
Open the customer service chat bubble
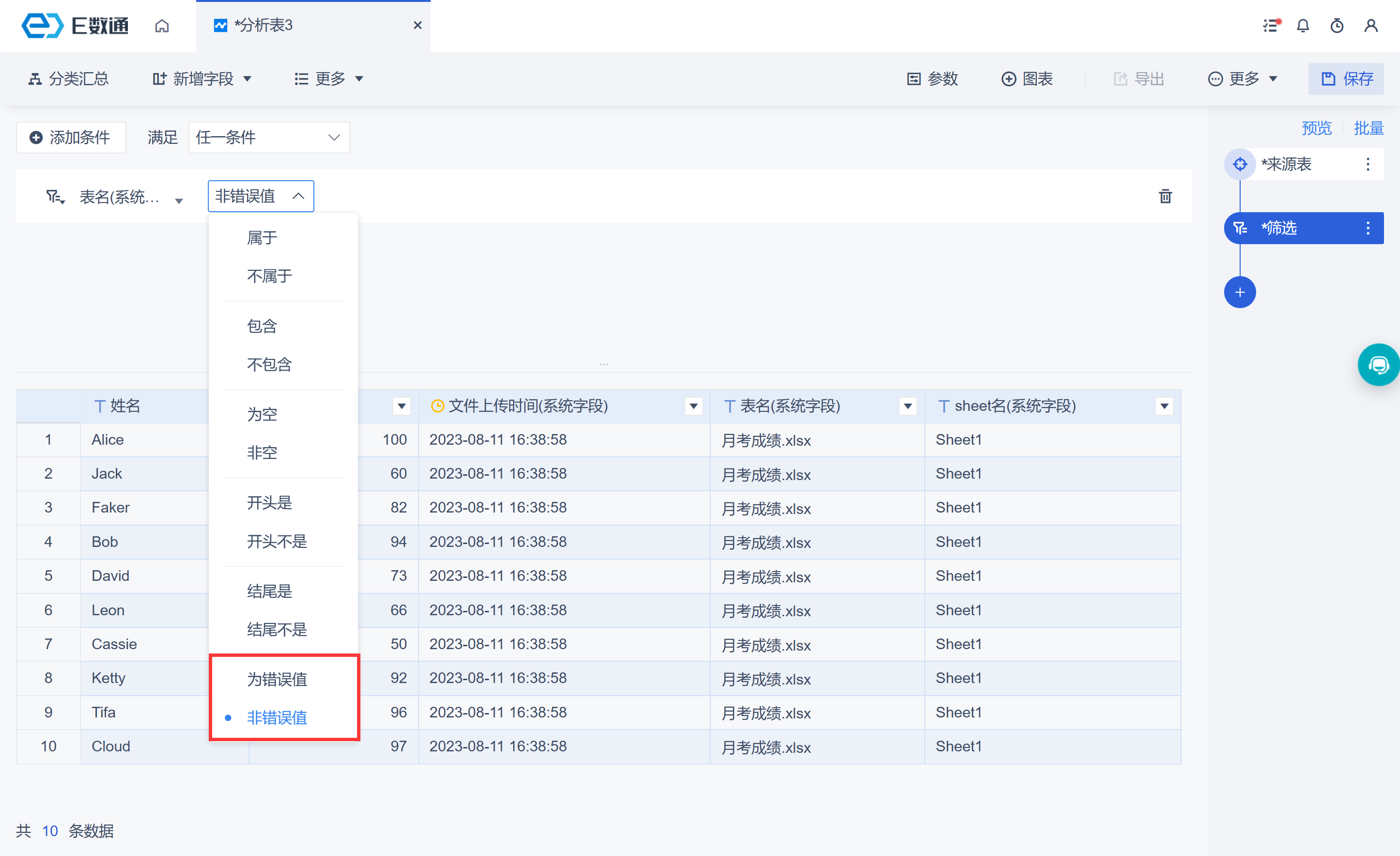(x=1378, y=365)
